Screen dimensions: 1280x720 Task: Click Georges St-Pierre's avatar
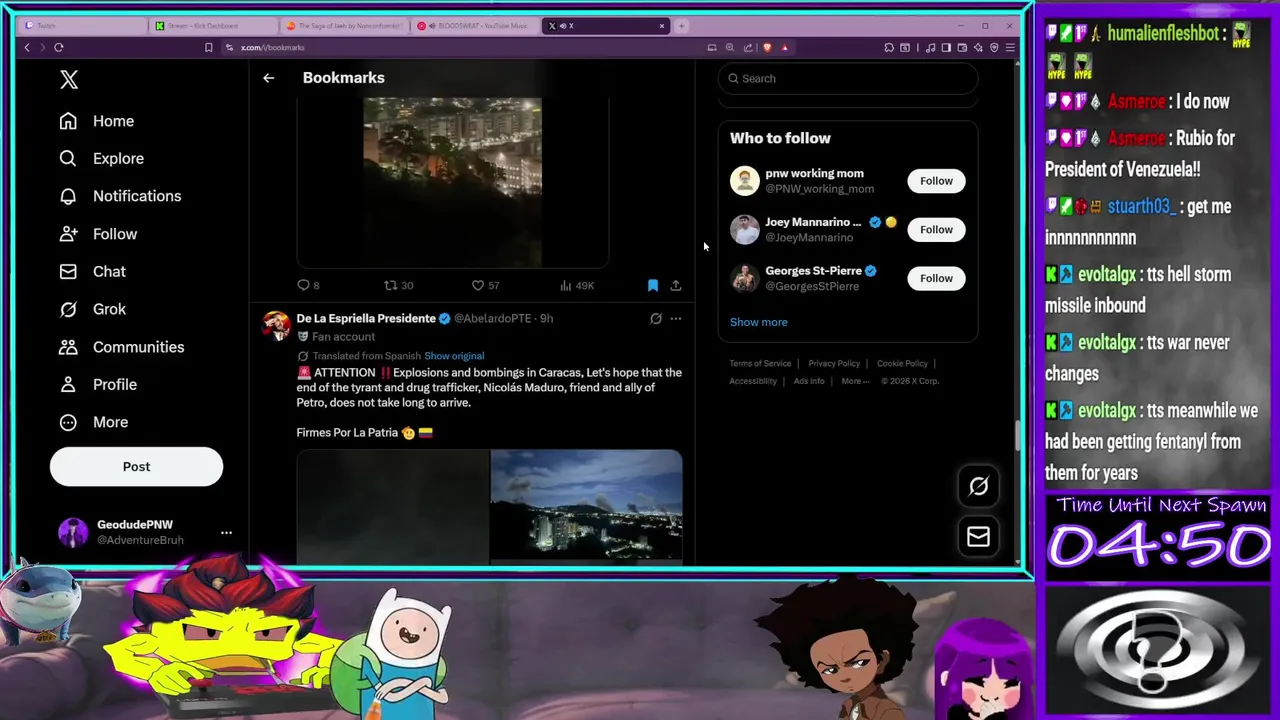pyautogui.click(x=745, y=278)
